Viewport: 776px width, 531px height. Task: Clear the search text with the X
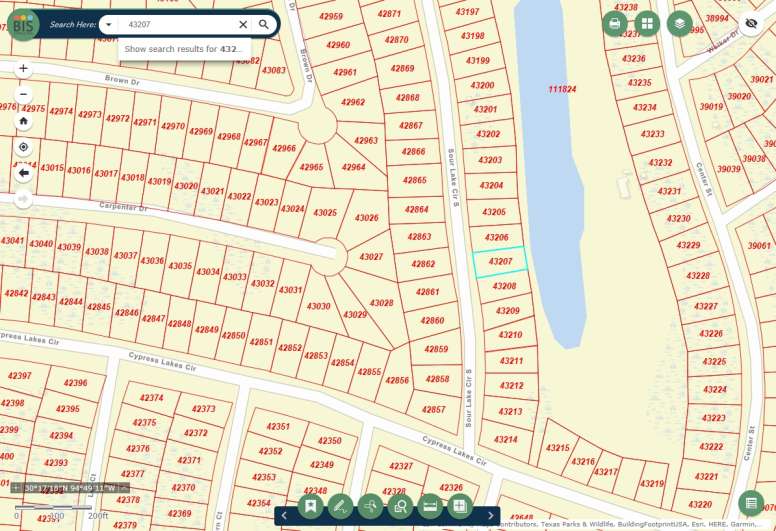[x=242, y=24]
